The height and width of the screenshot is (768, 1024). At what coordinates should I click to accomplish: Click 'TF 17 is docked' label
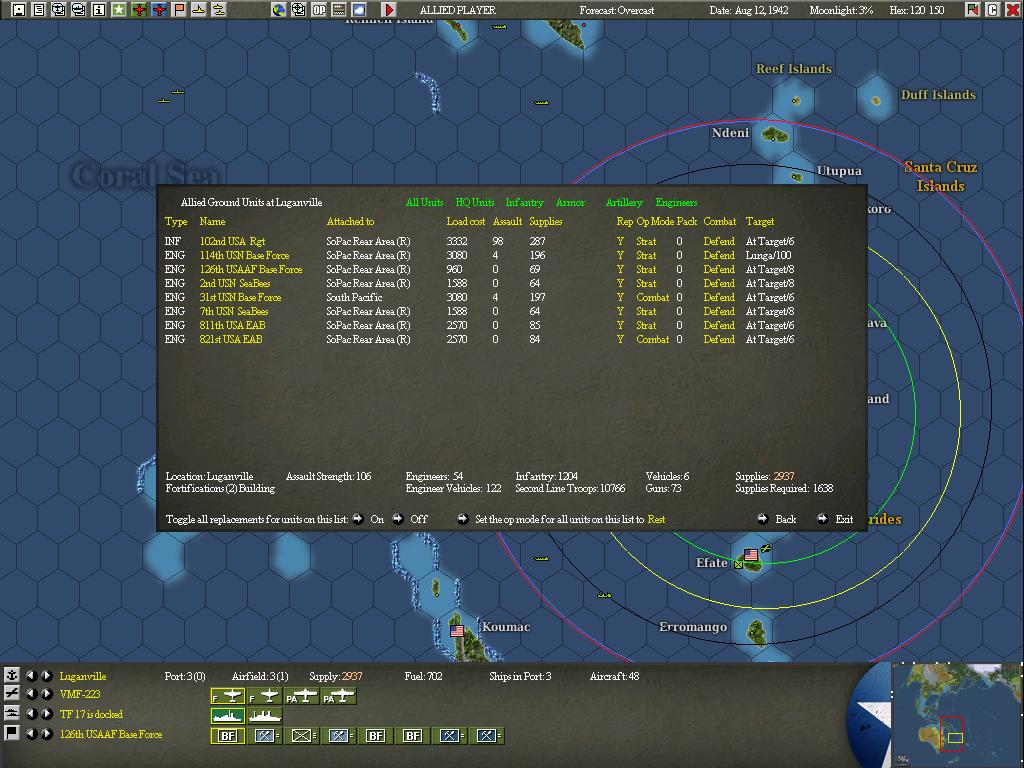[x=91, y=714]
